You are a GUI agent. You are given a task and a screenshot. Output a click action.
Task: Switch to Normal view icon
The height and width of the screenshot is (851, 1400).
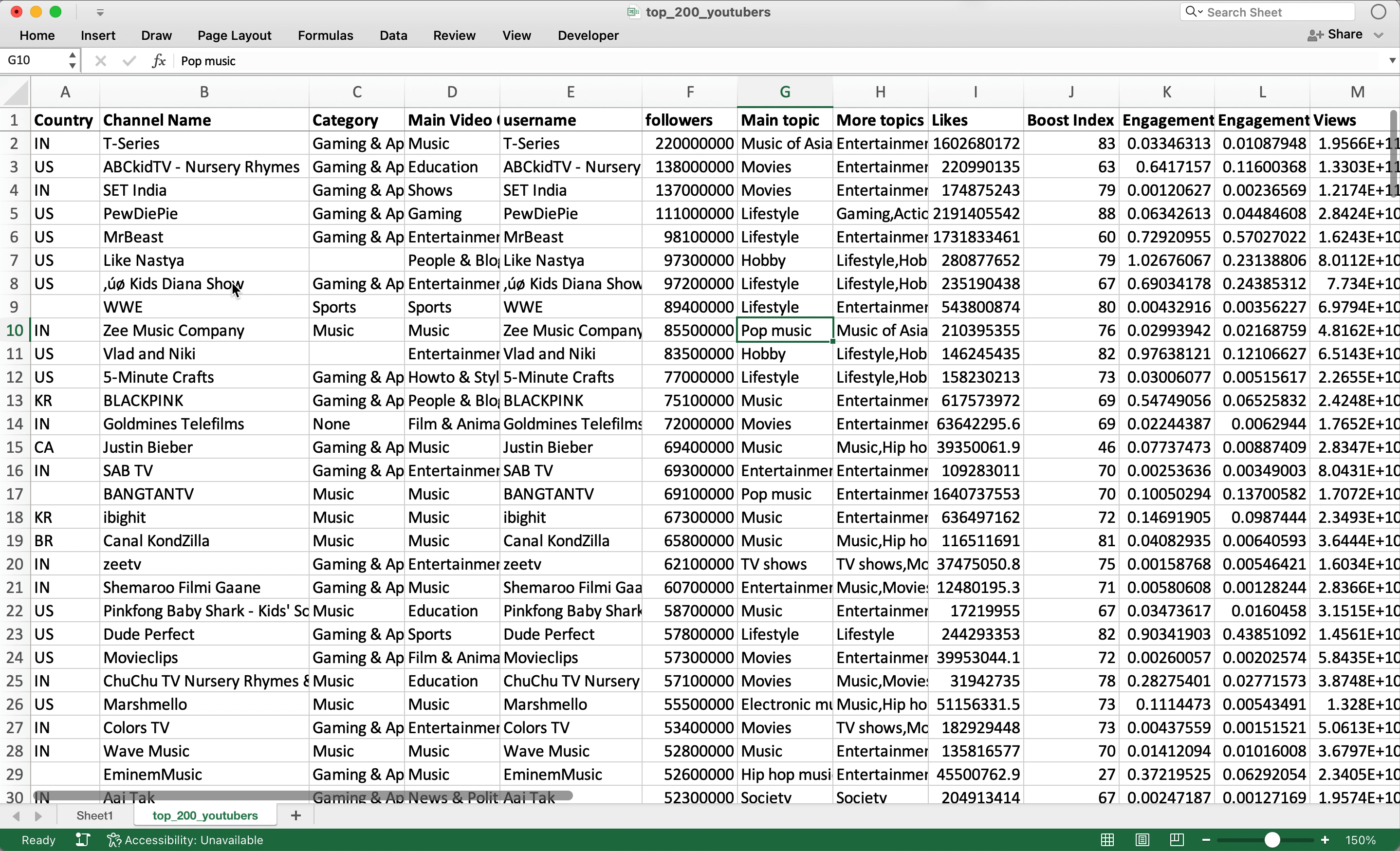pyautogui.click(x=1107, y=840)
